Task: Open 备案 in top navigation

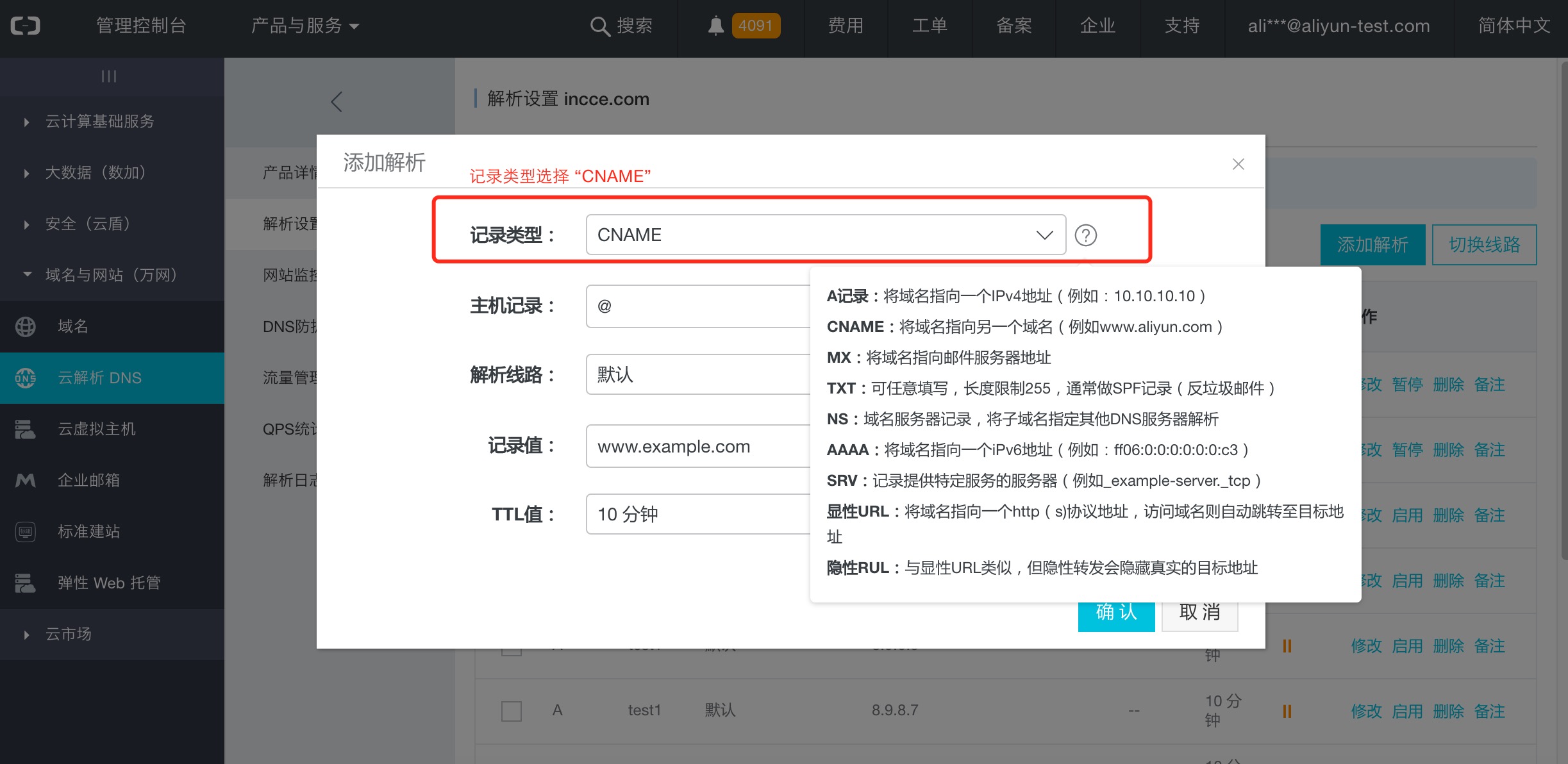Action: 1013,26
